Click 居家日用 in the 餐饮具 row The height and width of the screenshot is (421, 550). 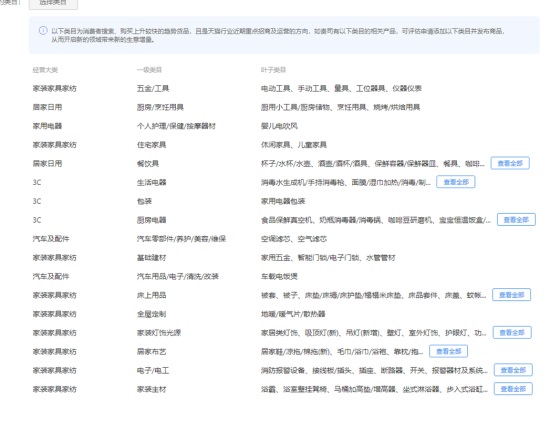click(47, 163)
